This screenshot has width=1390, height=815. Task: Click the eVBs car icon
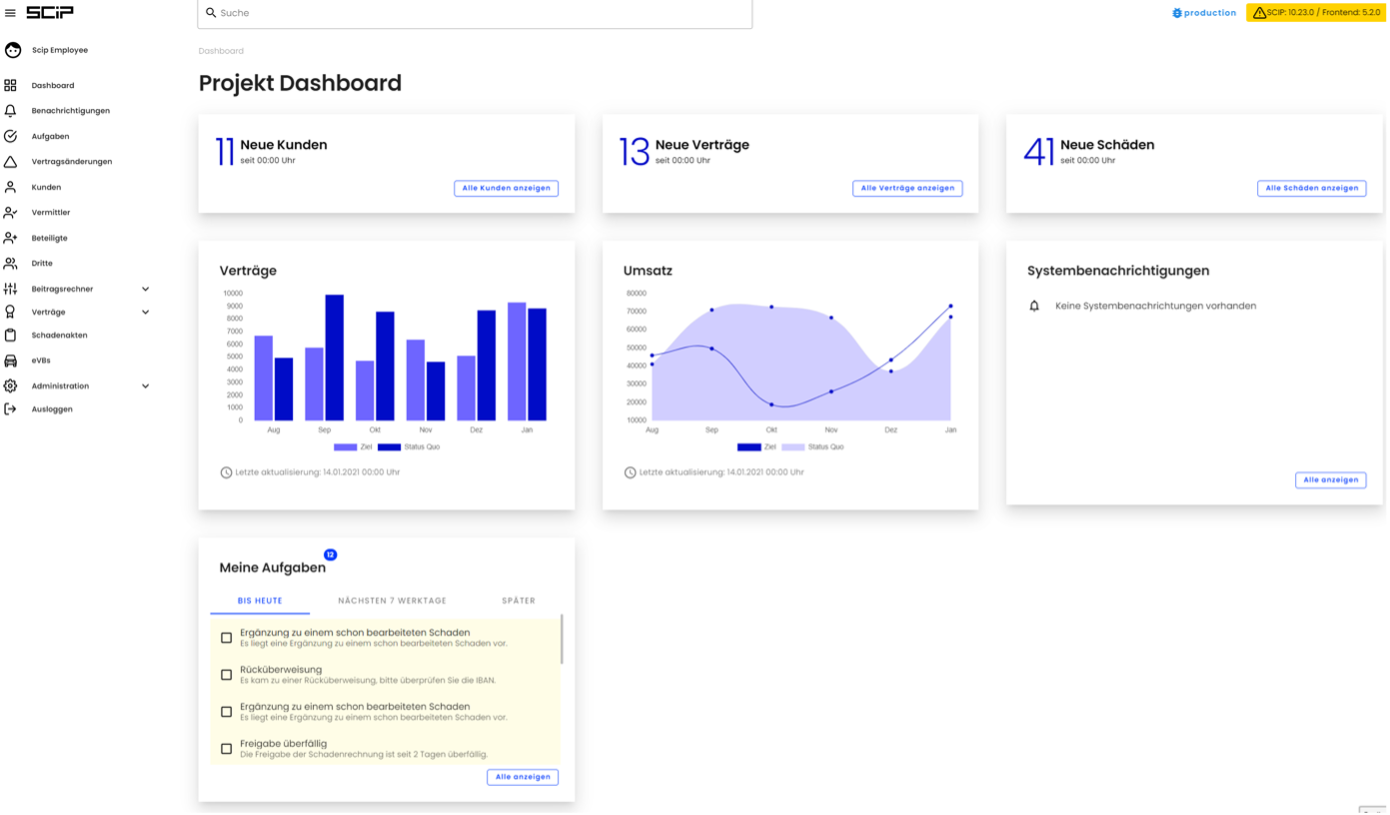[11, 361]
